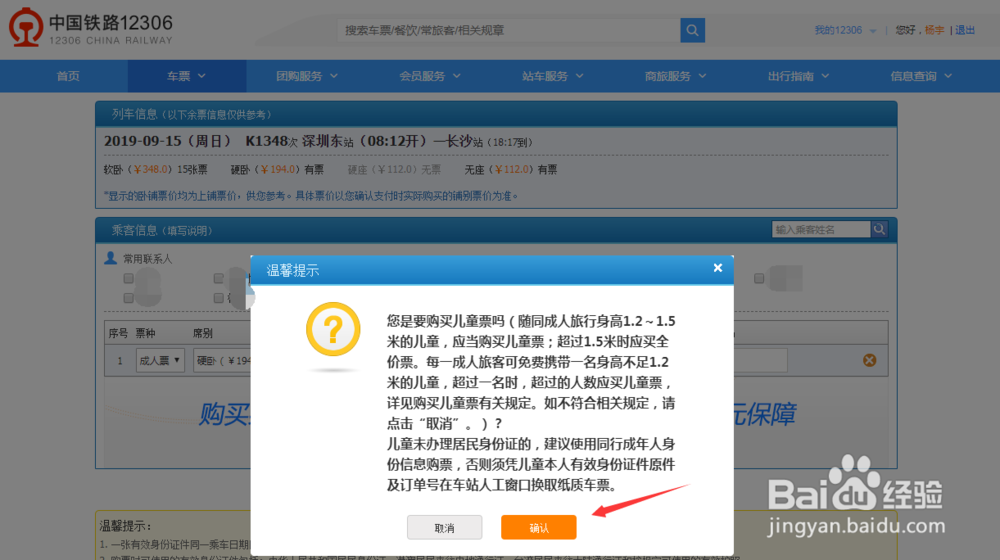The height and width of the screenshot is (560, 1000).
Task: Click the 硬卧 ¥194.0 有票 text
Action: click(277, 170)
